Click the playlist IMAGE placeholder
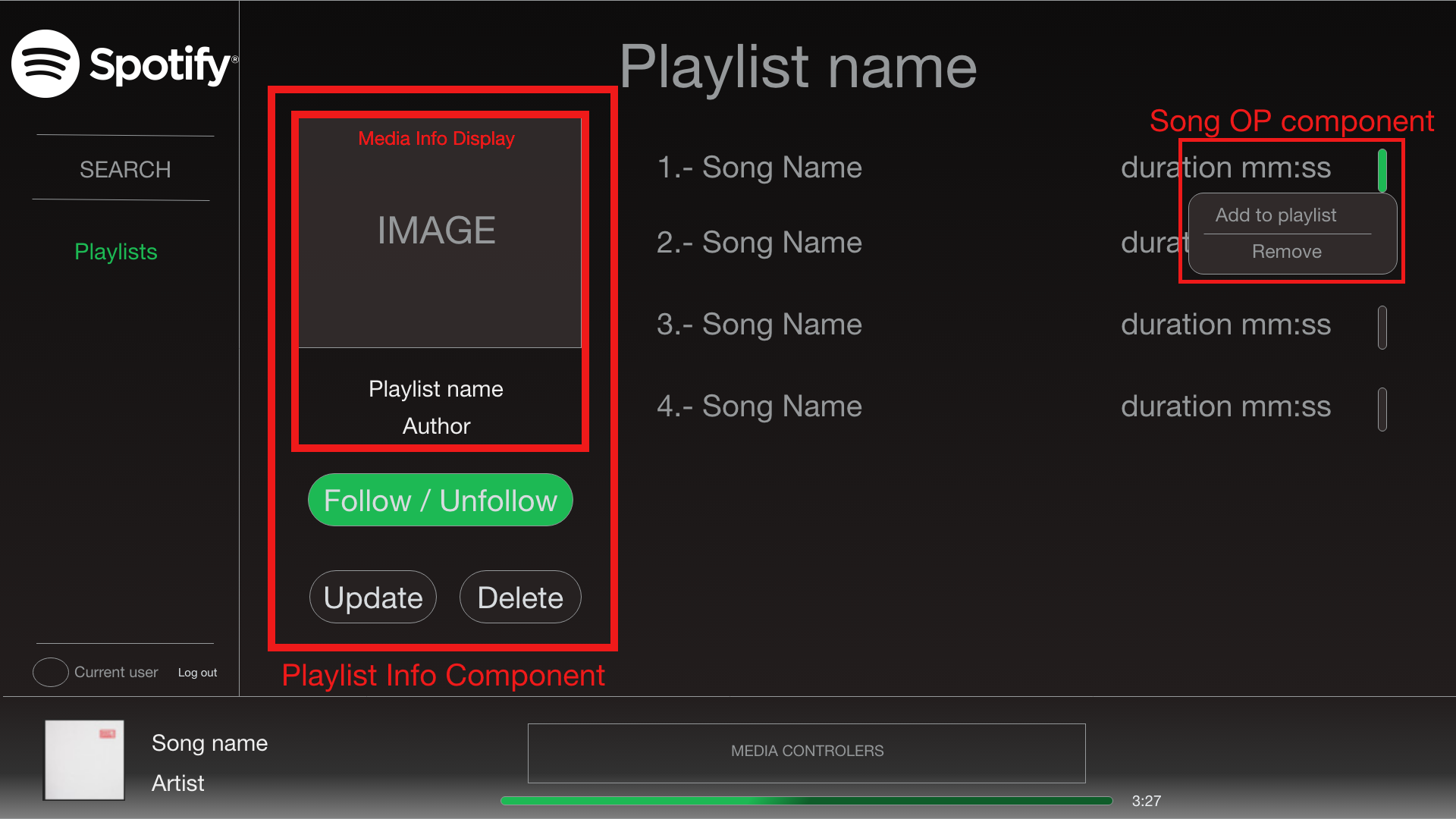This screenshot has width=1456, height=819. pyautogui.click(x=438, y=231)
